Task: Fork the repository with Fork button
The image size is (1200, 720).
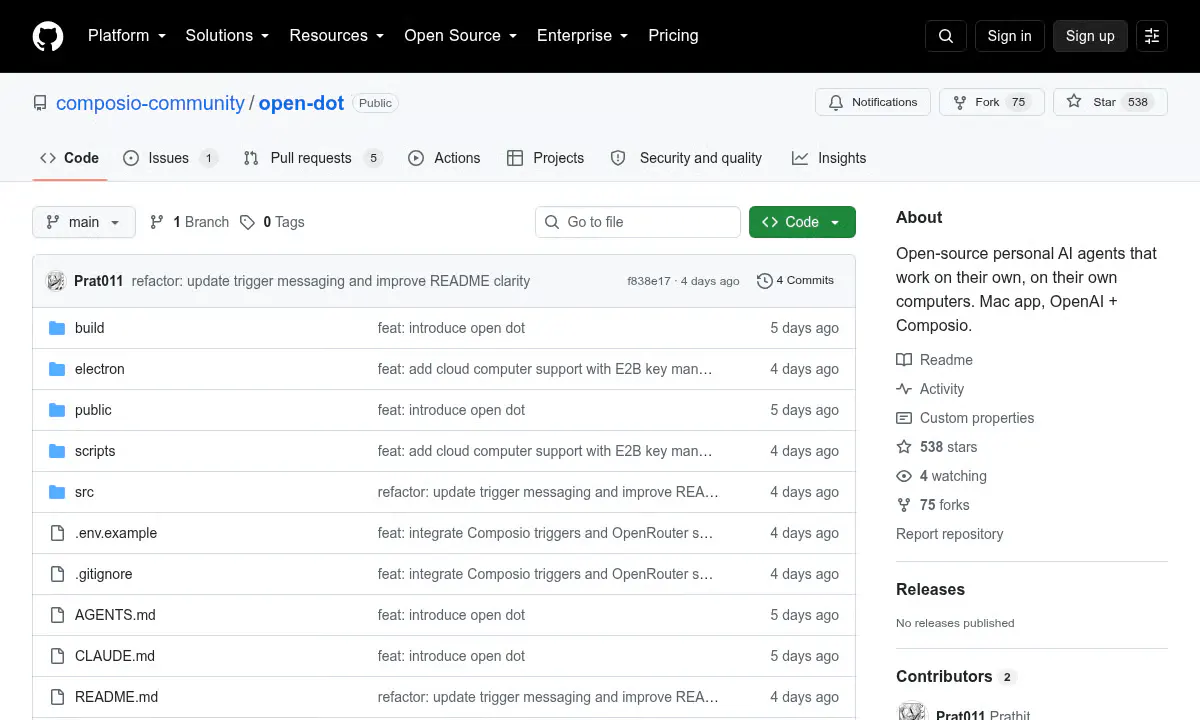Action: click(x=992, y=102)
